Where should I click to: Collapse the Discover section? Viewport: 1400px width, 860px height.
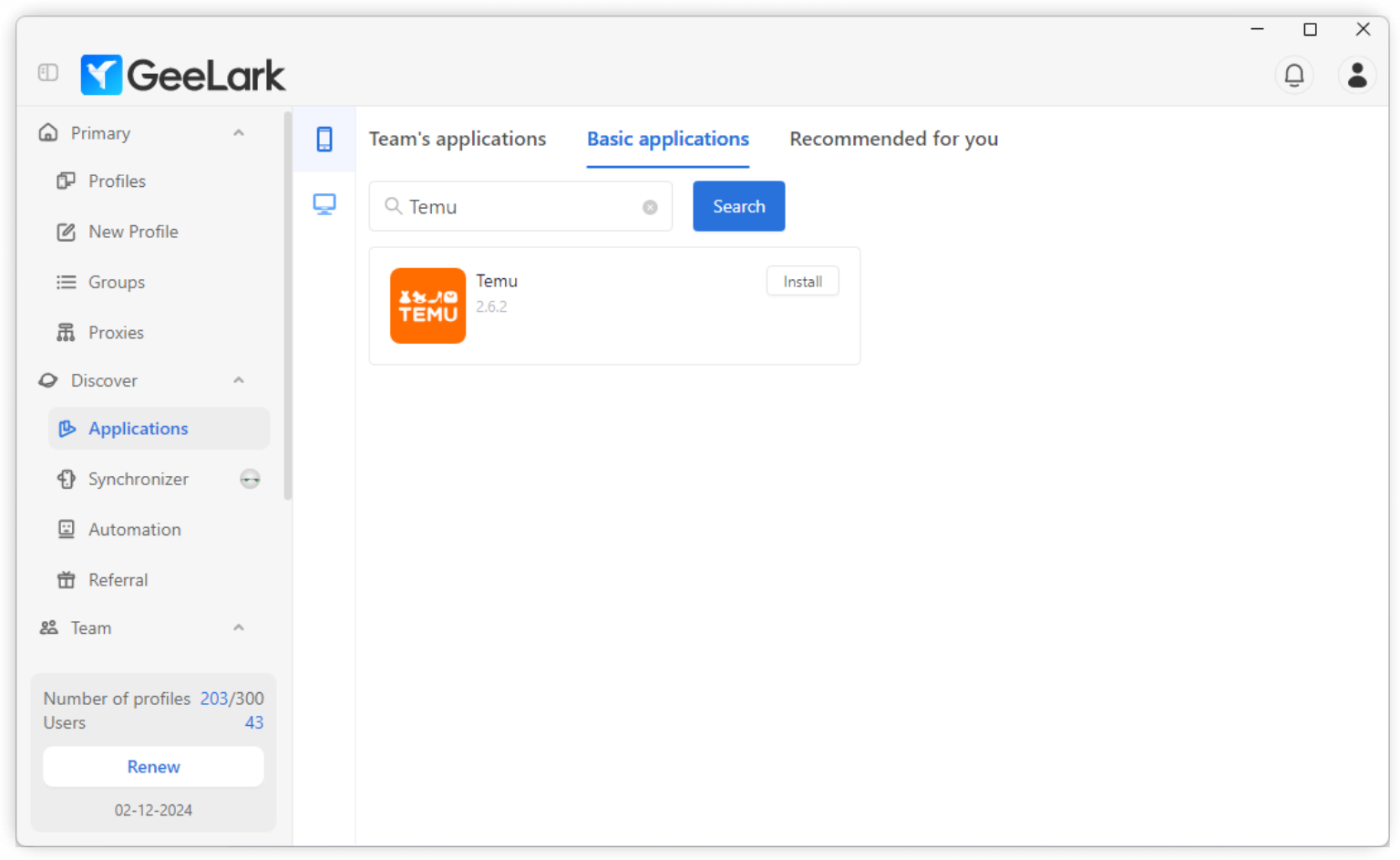click(239, 380)
